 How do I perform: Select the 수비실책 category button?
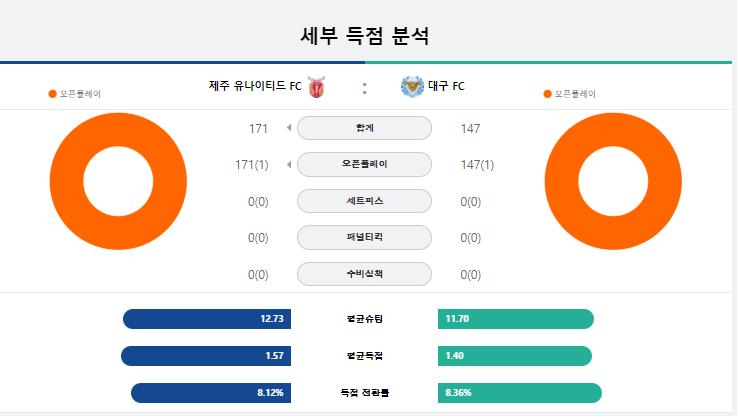[364, 274]
